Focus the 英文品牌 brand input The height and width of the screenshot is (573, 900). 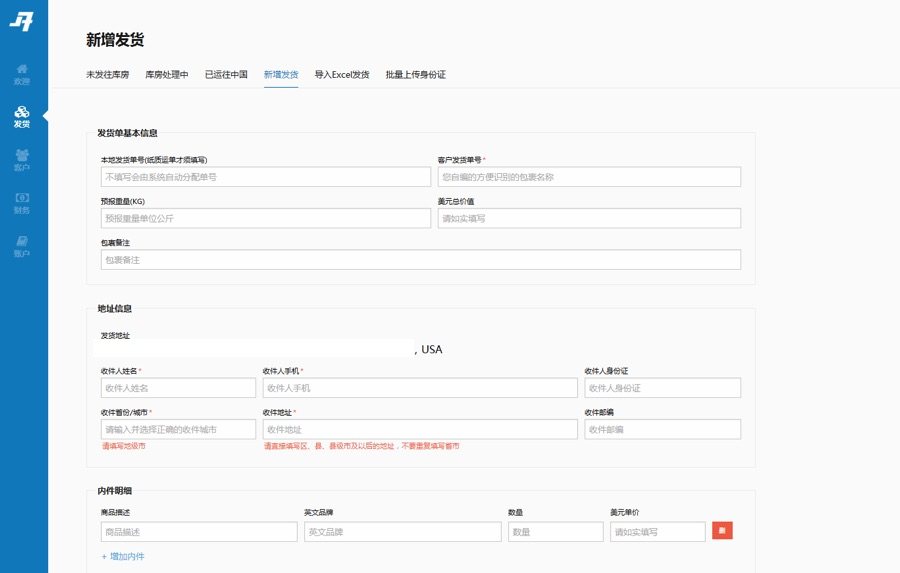(402, 532)
